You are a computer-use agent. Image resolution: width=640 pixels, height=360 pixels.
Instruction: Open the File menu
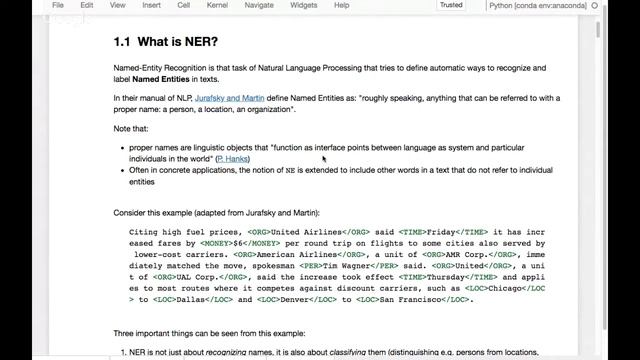pyautogui.click(x=58, y=5)
